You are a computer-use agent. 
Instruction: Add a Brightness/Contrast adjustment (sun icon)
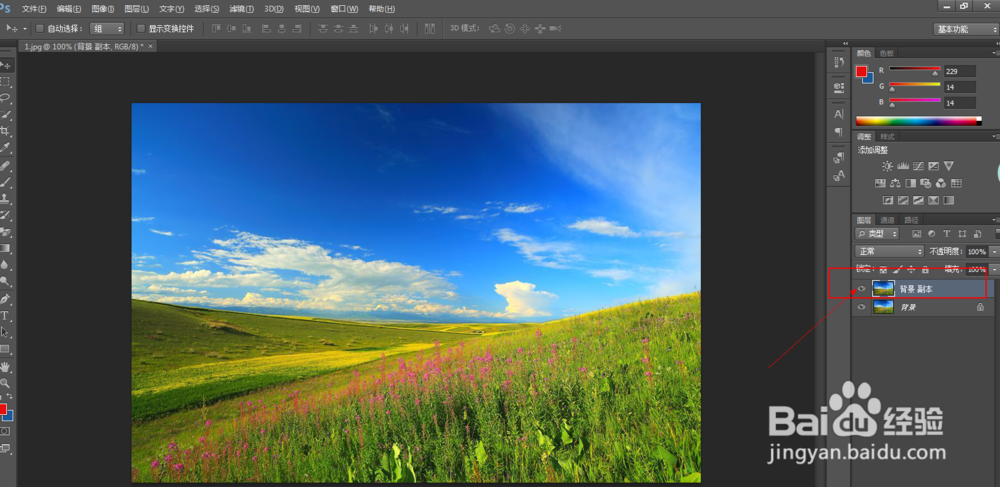tap(887, 166)
